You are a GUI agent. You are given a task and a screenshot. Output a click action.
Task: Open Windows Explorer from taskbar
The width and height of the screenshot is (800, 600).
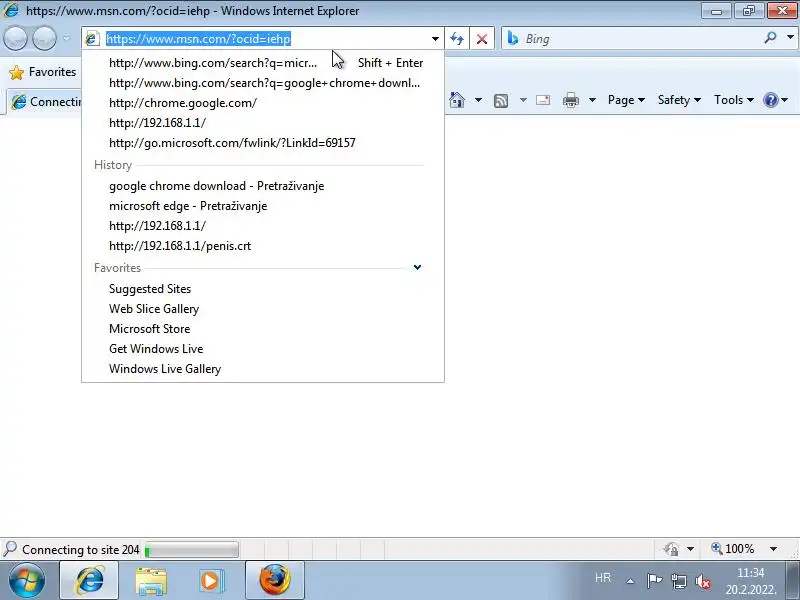point(151,581)
